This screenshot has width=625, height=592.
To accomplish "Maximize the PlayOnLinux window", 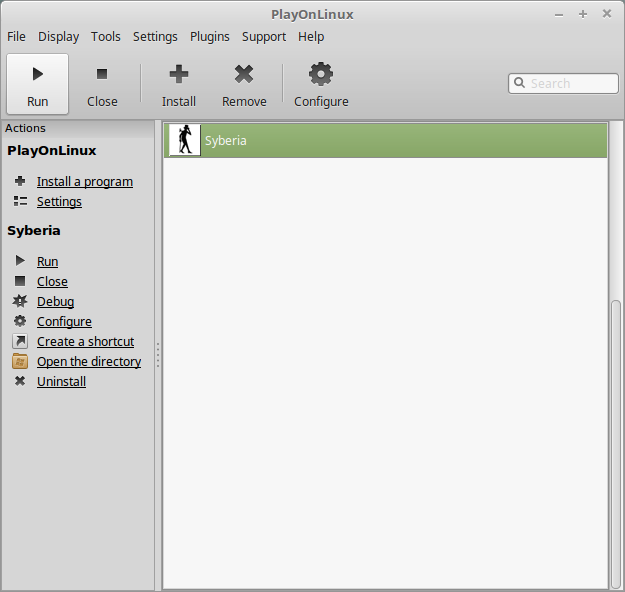I will tap(583, 14).
